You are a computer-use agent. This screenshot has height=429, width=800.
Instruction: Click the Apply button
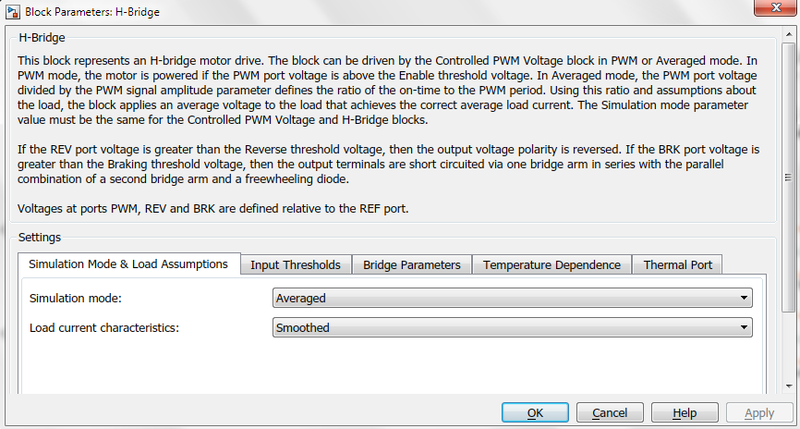759,413
